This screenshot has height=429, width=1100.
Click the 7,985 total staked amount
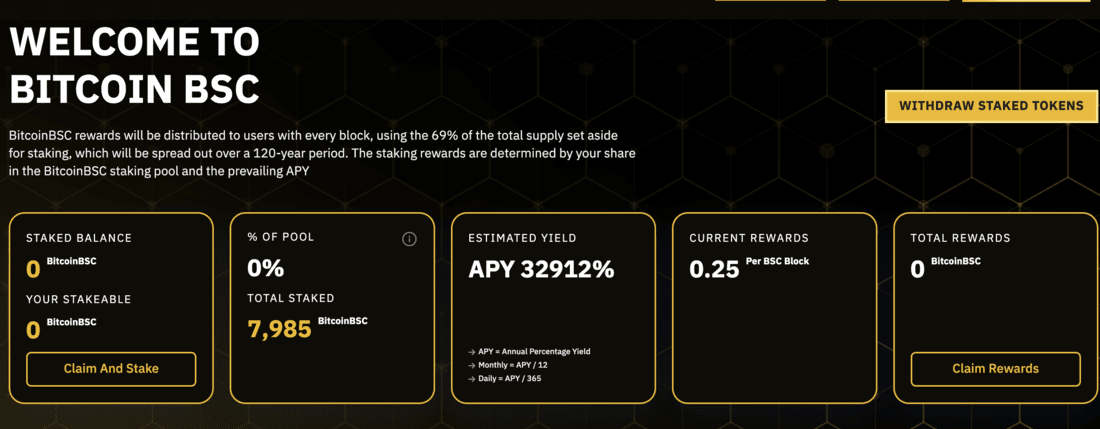point(279,328)
